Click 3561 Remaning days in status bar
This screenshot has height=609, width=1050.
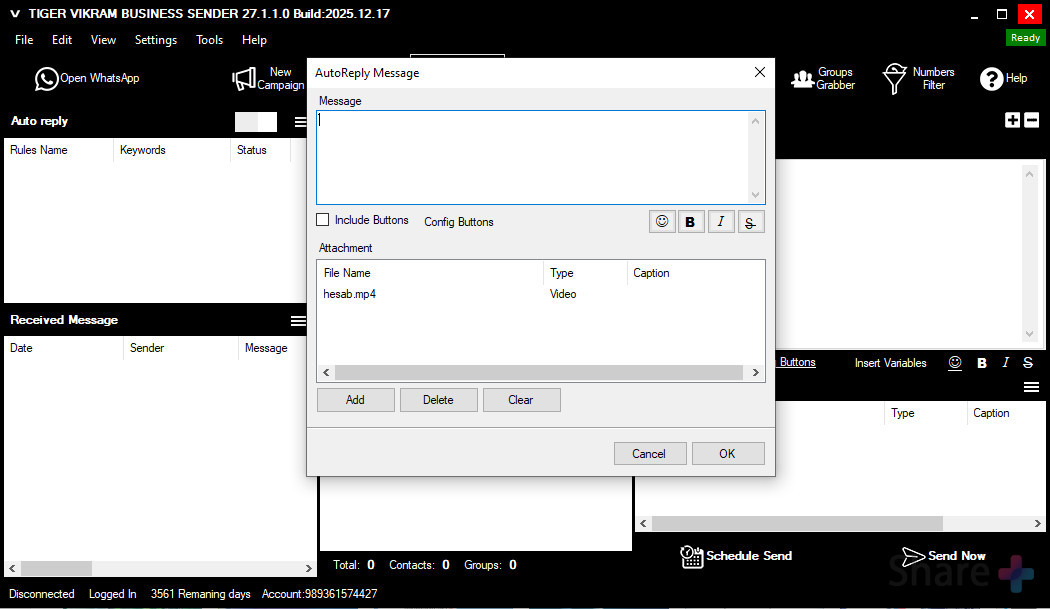[200, 594]
